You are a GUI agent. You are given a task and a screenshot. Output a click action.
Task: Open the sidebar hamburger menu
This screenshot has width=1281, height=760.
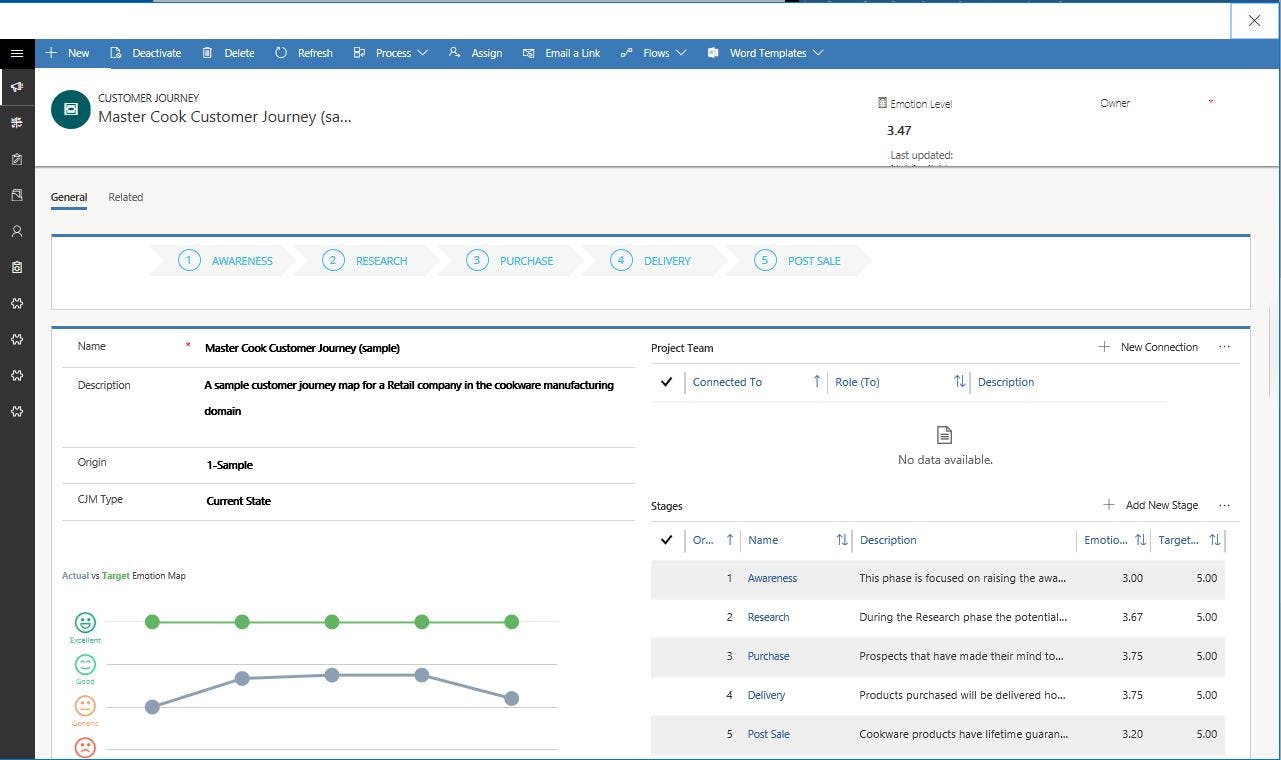[16, 53]
